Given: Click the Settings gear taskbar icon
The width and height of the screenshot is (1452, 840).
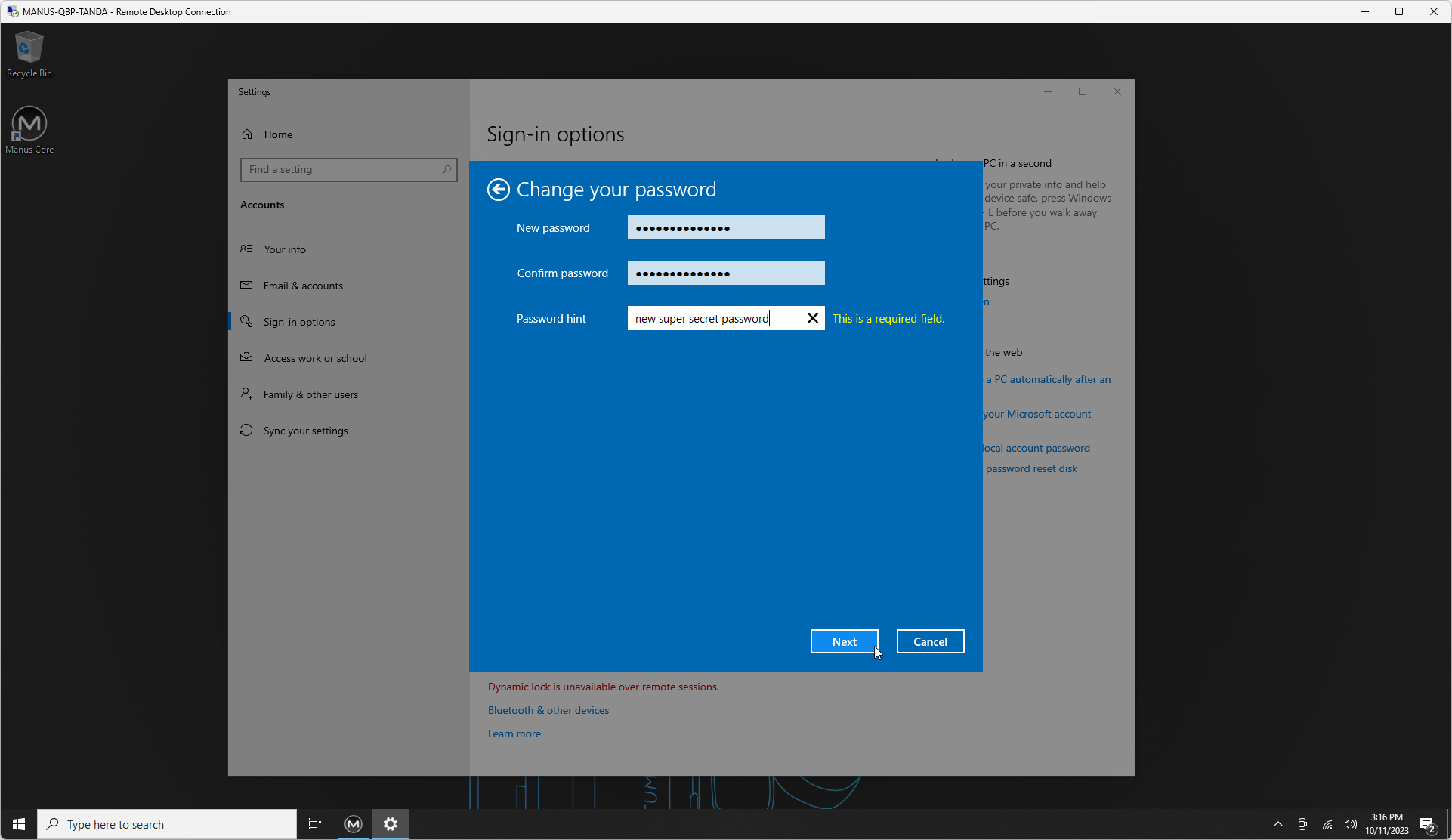Looking at the screenshot, I should coord(391,824).
